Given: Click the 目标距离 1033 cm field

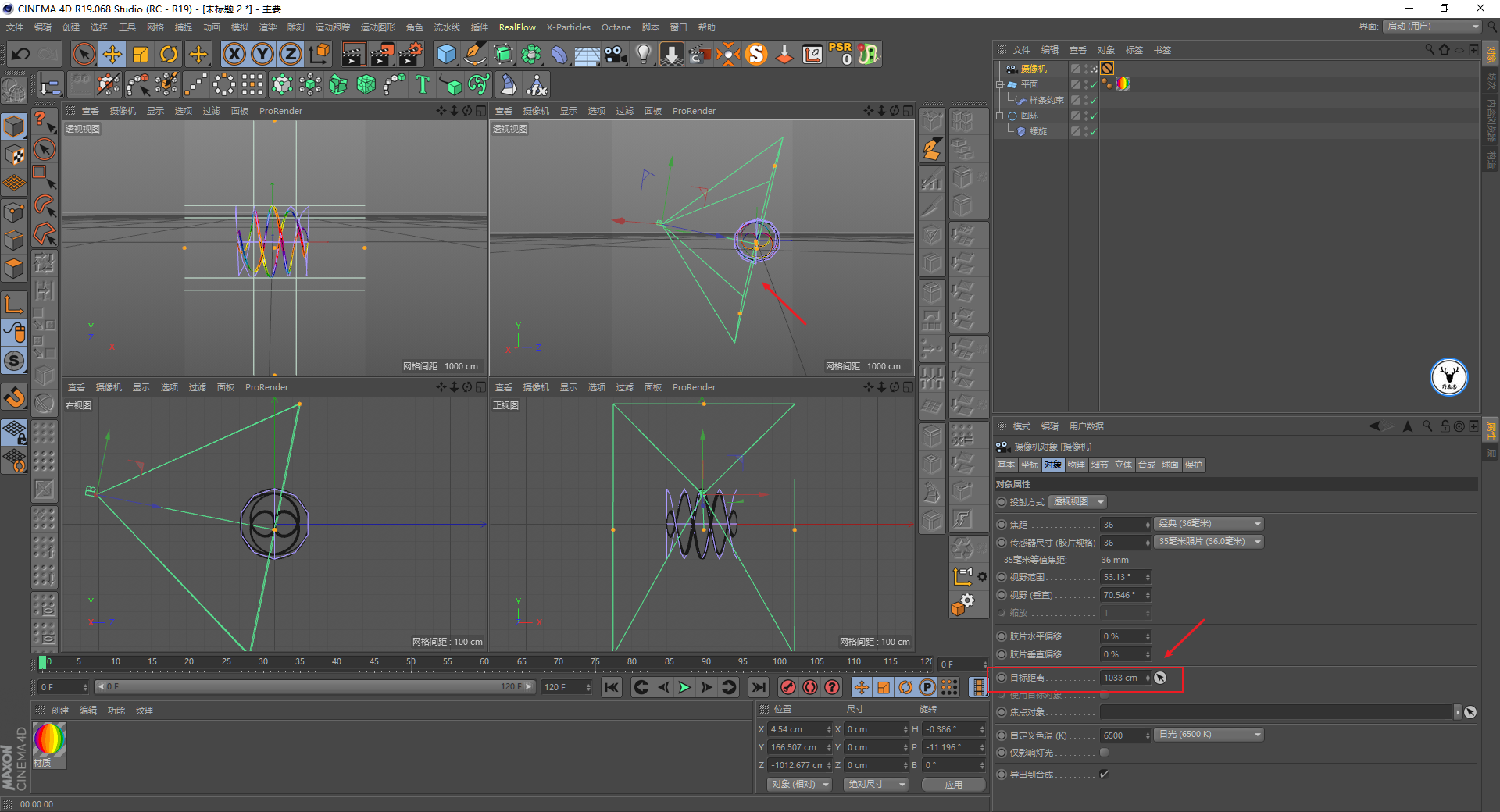Looking at the screenshot, I should pos(1125,678).
